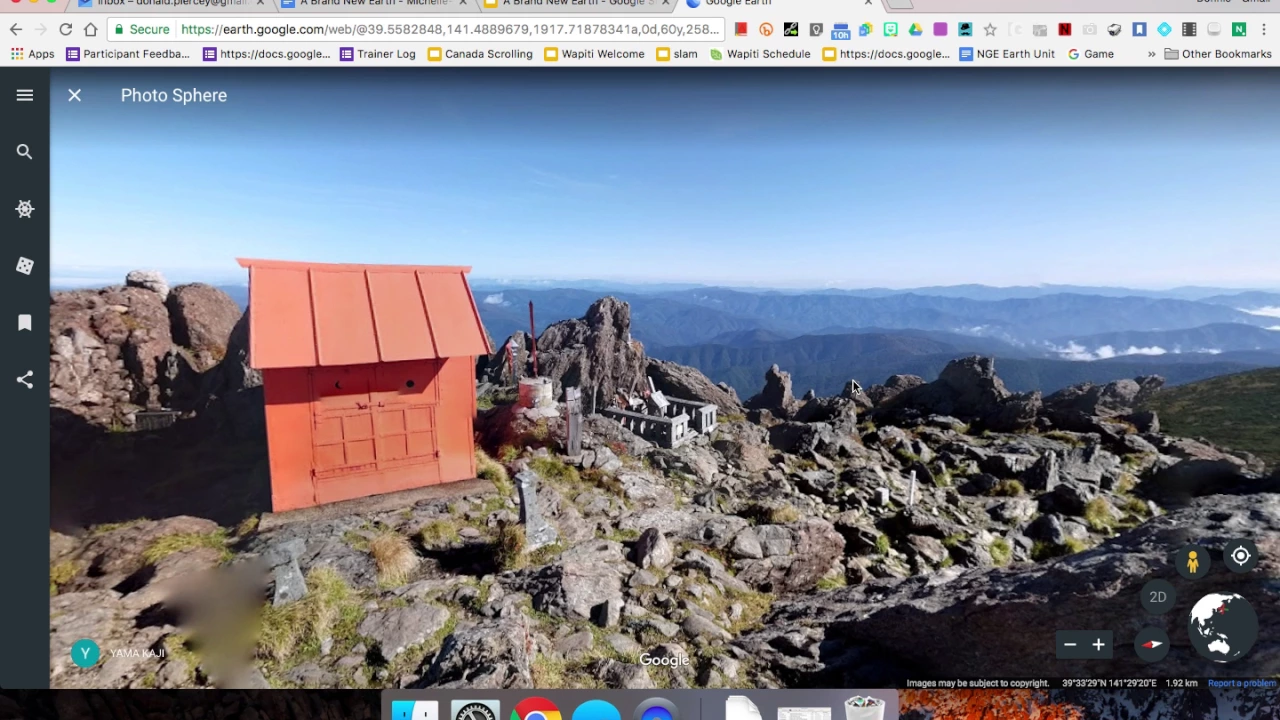Select the Pegman Street View icon
Image resolution: width=1280 pixels, height=720 pixels.
1192,563
